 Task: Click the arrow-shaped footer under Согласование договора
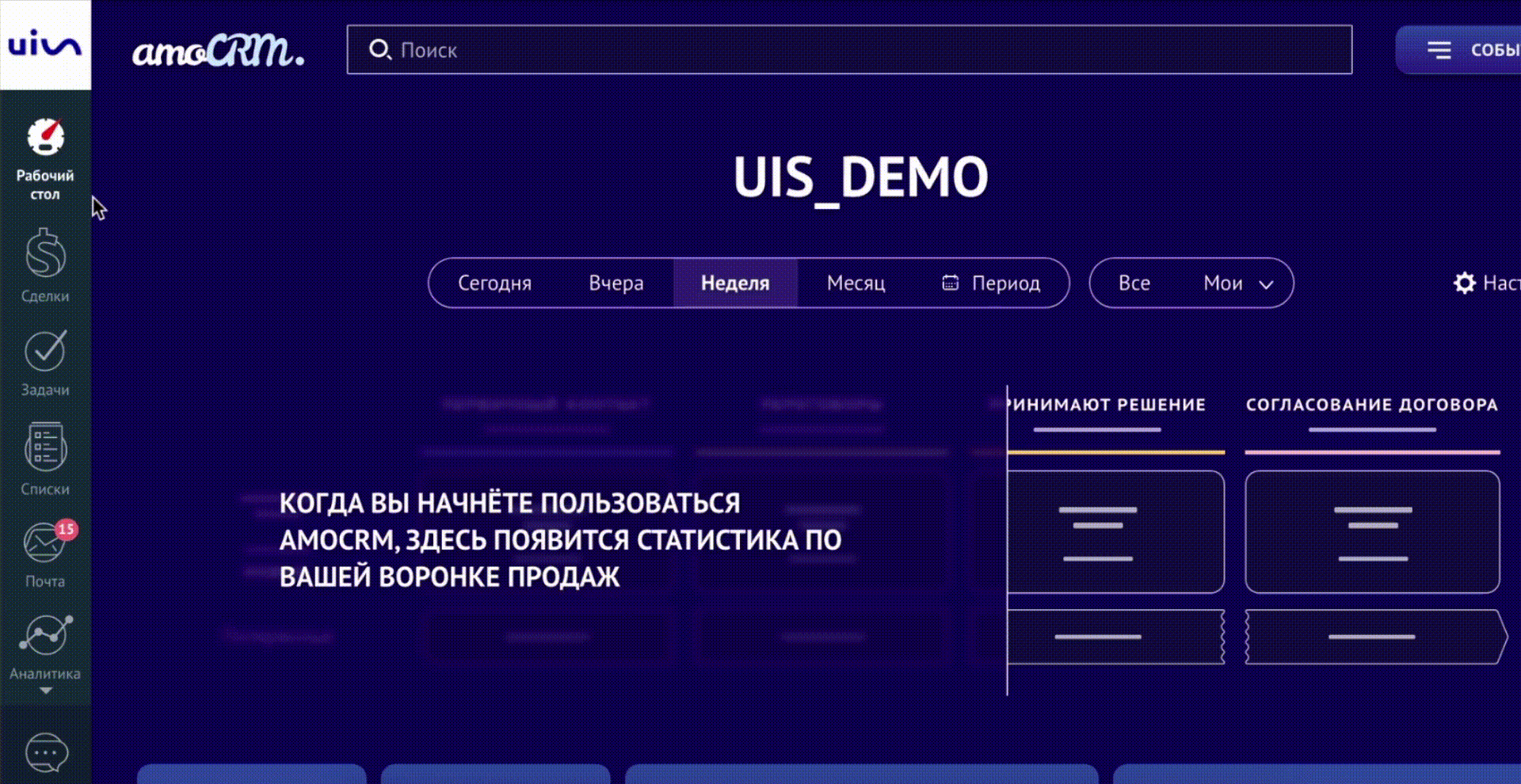[x=1377, y=637]
